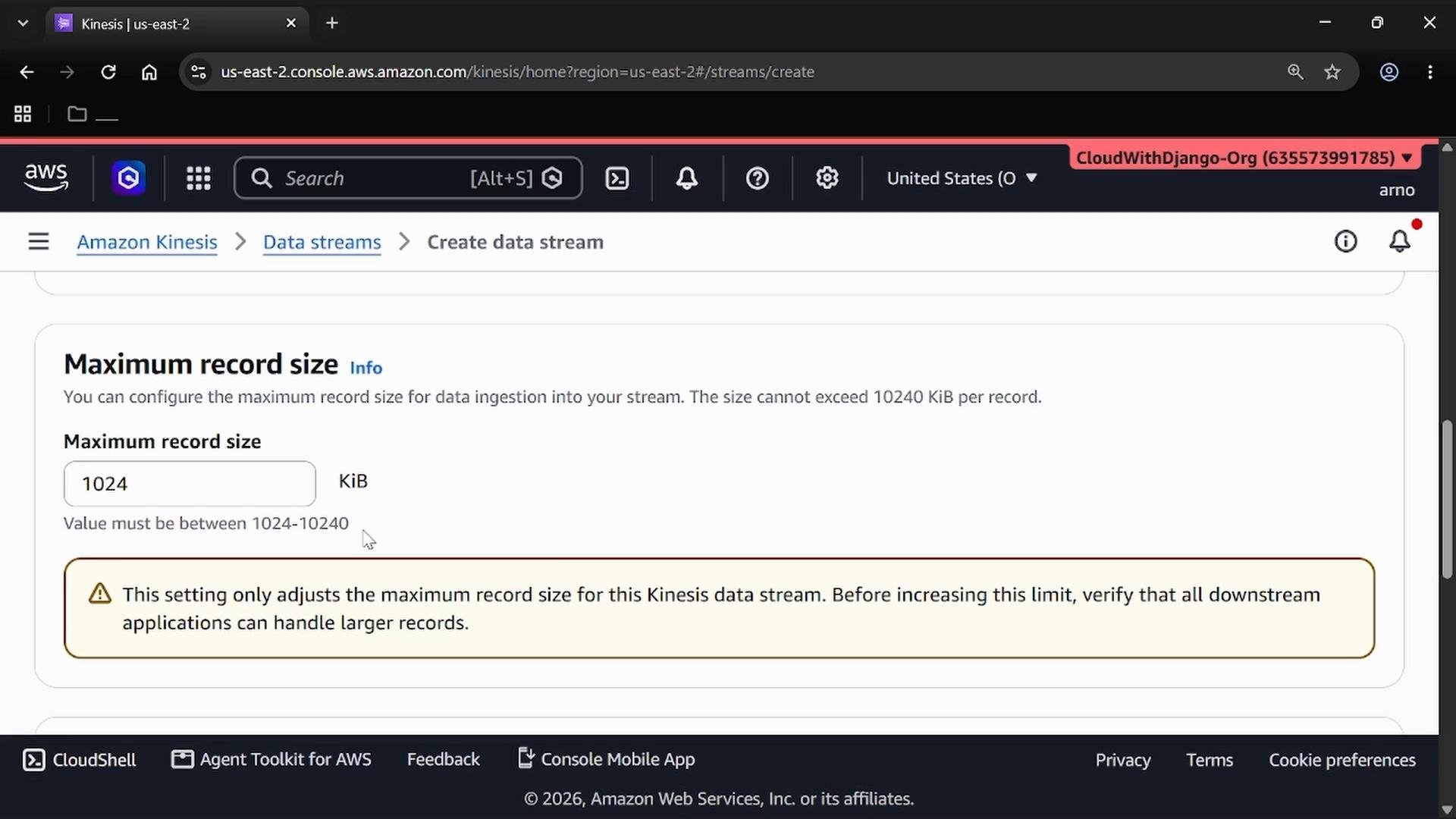1456x819 pixels.
Task: Open a new browser tab
Action: pos(332,24)
